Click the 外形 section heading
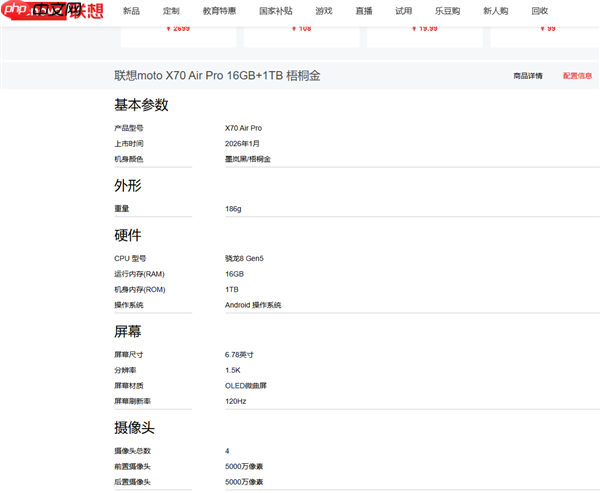This screenshot has height=493, width=600. tap(128, 185)
